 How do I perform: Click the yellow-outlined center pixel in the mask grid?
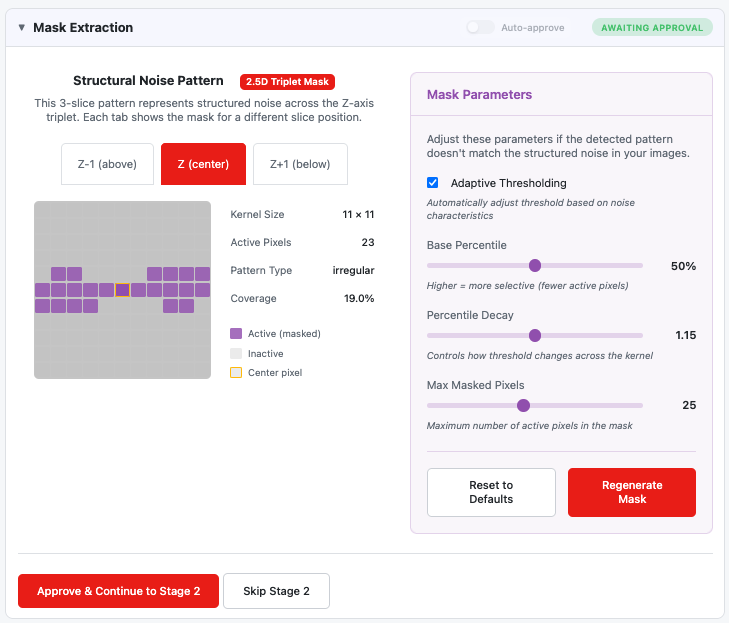(x=122, y=290)
